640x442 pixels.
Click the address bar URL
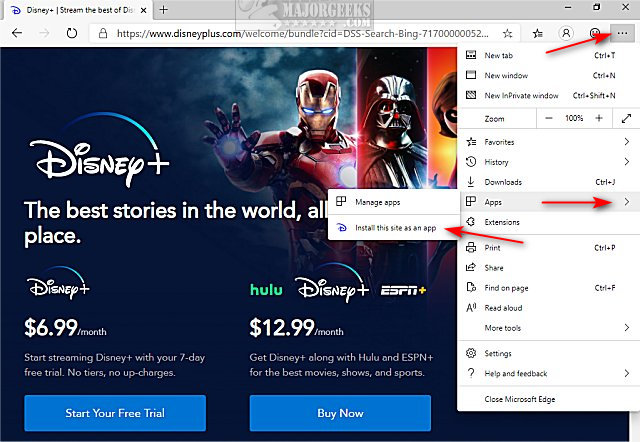click(302, 33)
